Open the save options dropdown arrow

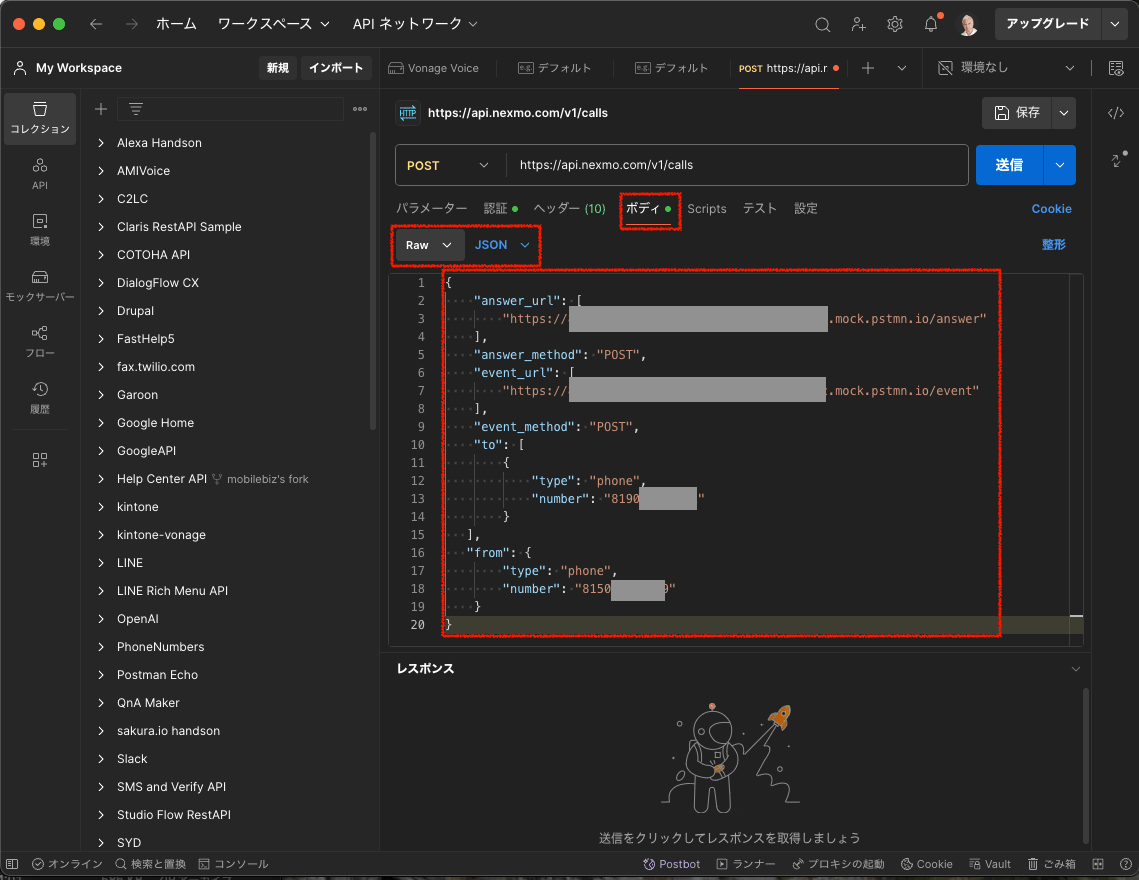click(x=1063, y=113)
